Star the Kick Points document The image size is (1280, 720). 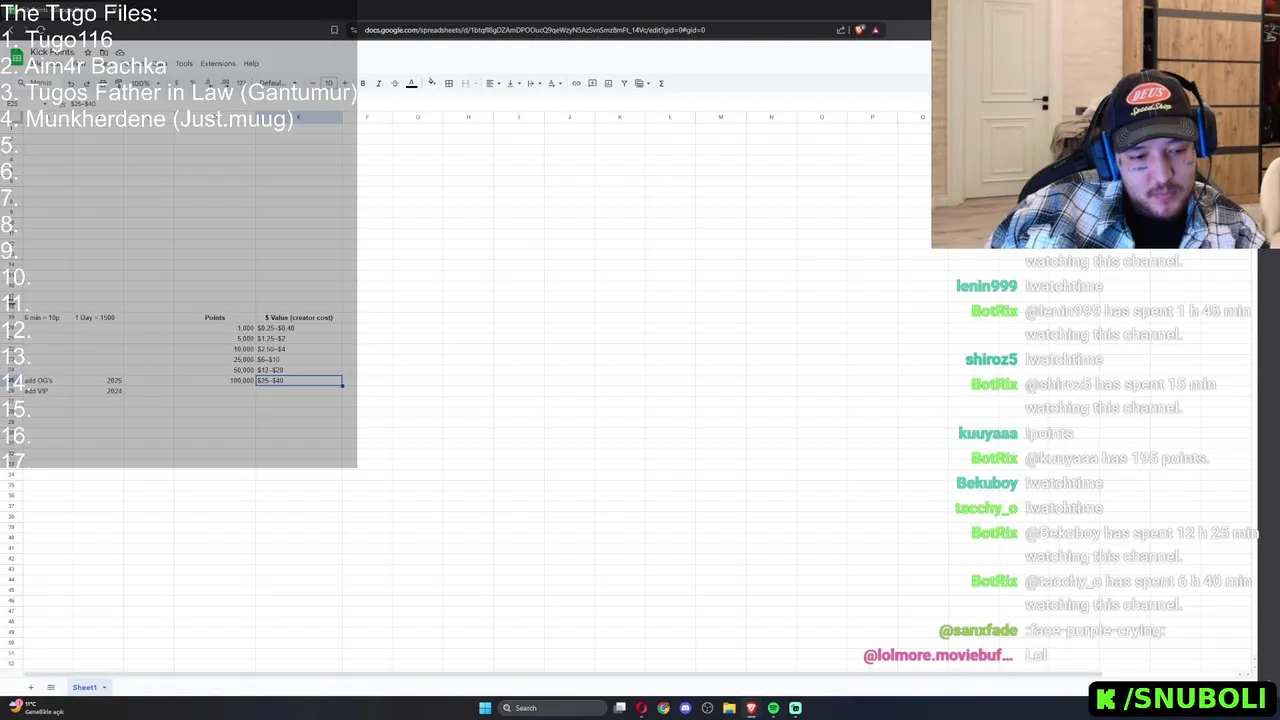click(x=88, y=52)
